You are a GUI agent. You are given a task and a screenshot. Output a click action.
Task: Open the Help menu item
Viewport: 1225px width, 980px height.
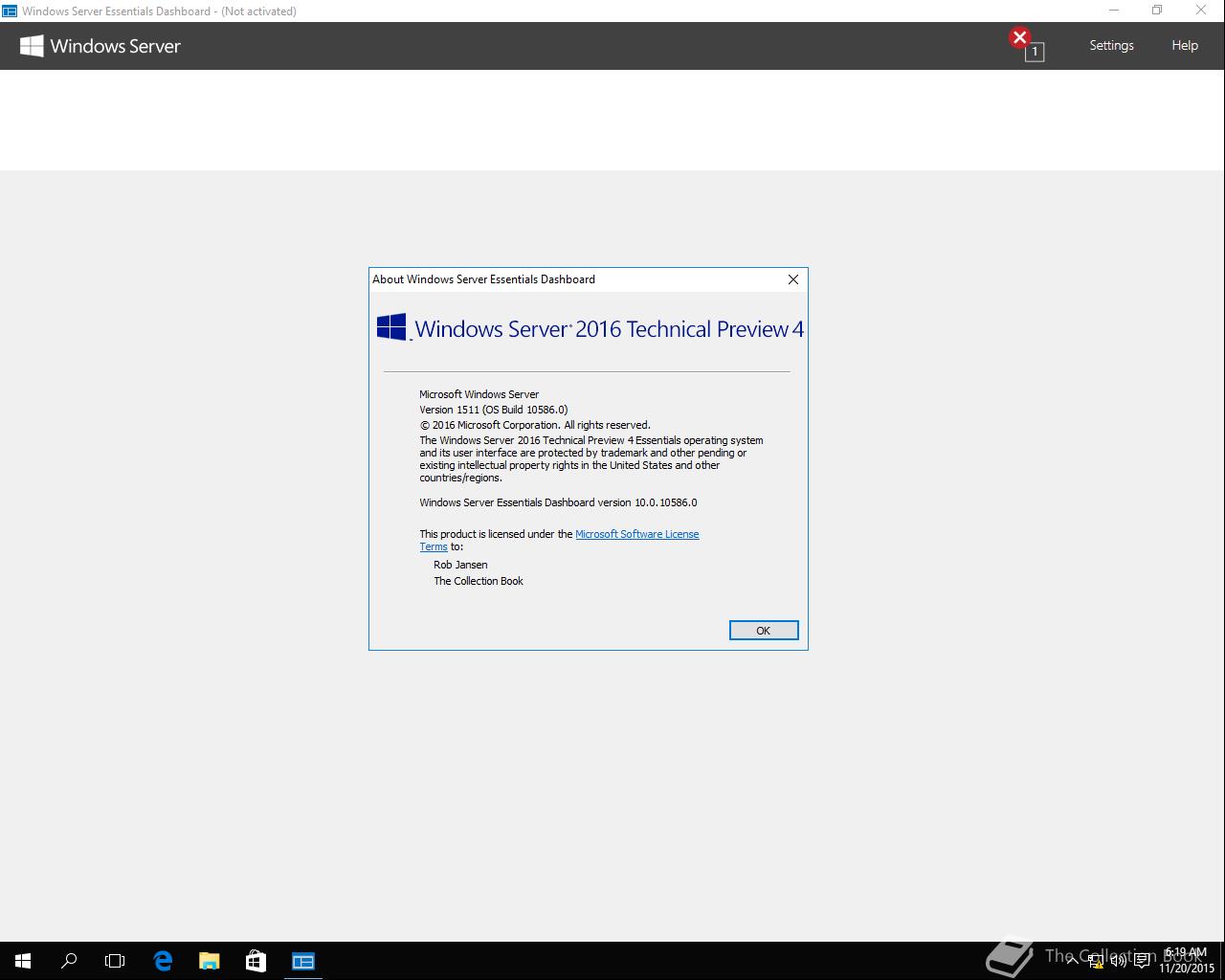tap(1185, 45)
